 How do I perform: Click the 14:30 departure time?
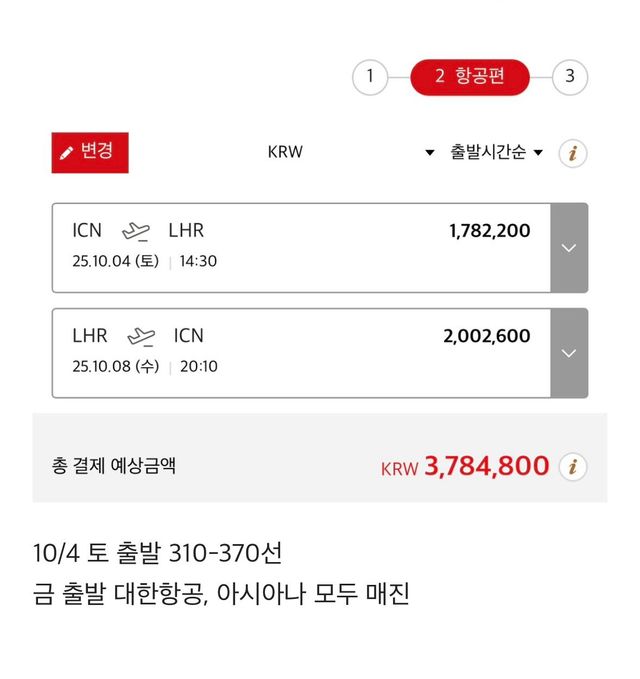[198, 262]
